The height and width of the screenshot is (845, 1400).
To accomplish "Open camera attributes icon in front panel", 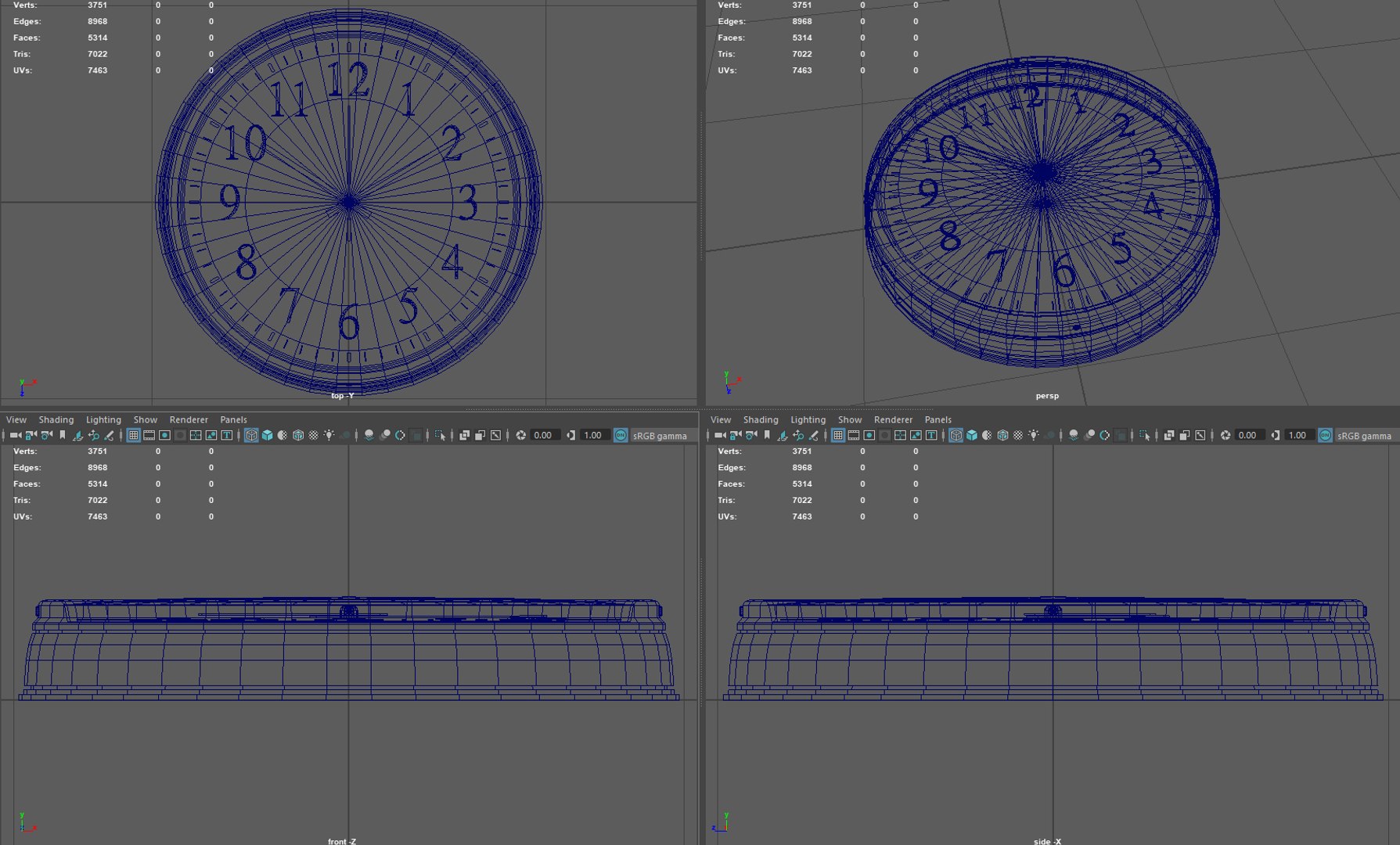I will (x=47, y=436).
